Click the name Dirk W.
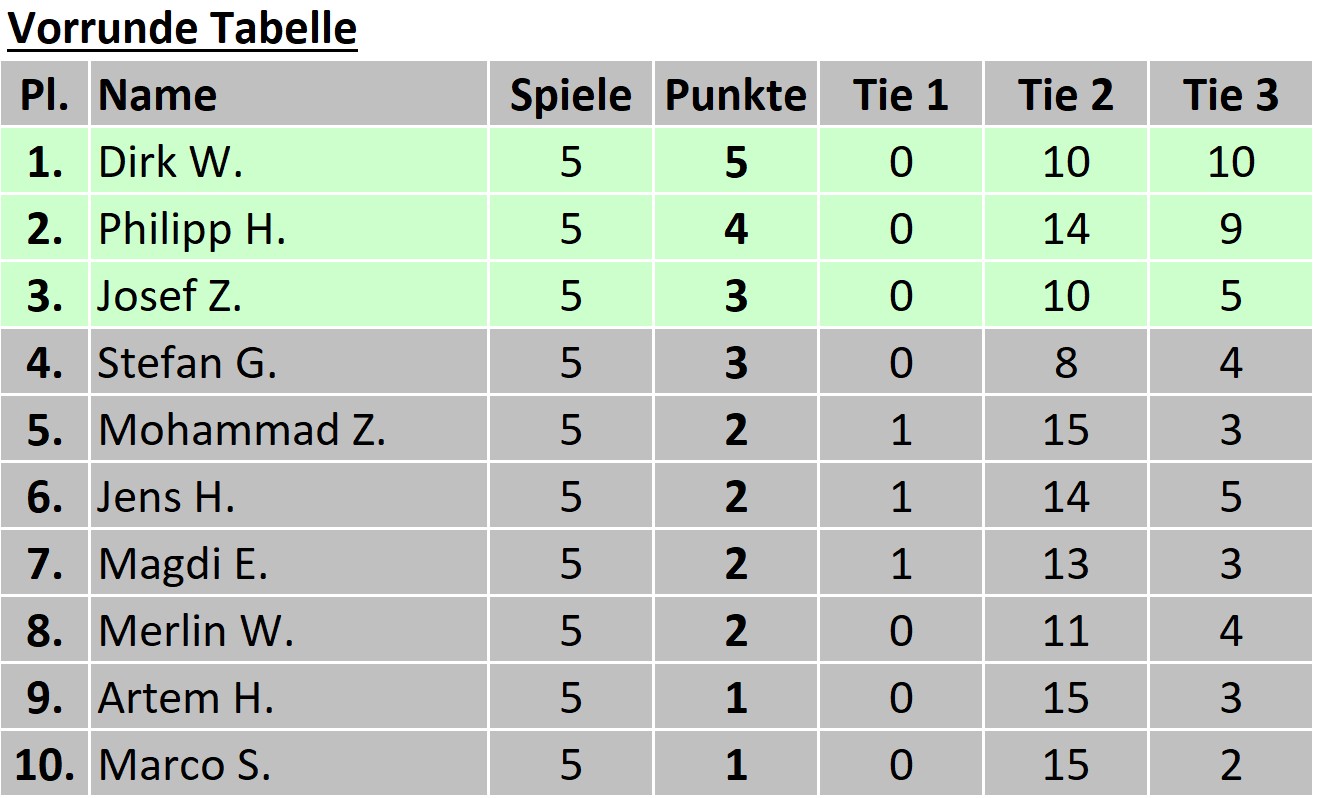Screen dimensions: 1318x798 [170, 162]
